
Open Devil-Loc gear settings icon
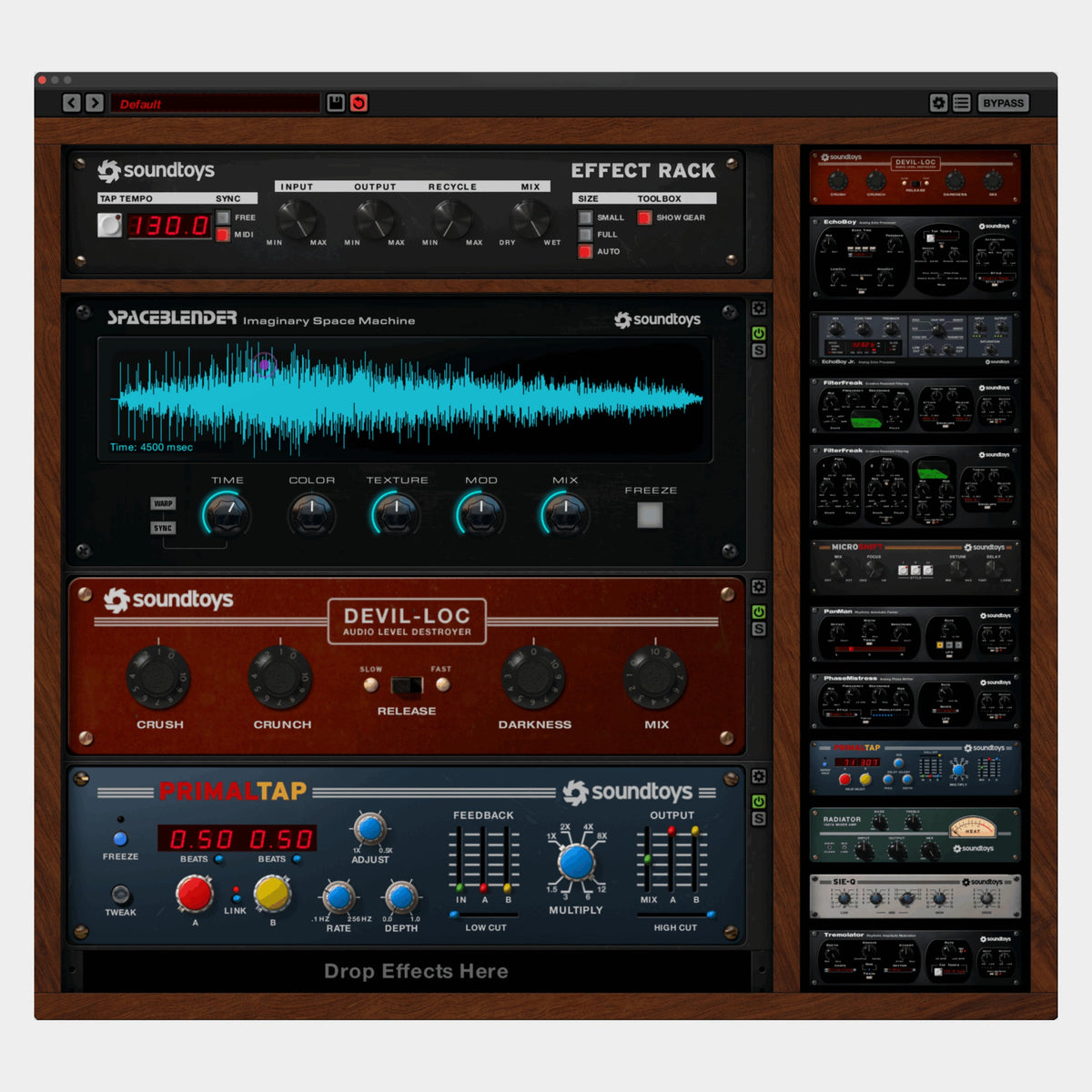pos(759,587)
